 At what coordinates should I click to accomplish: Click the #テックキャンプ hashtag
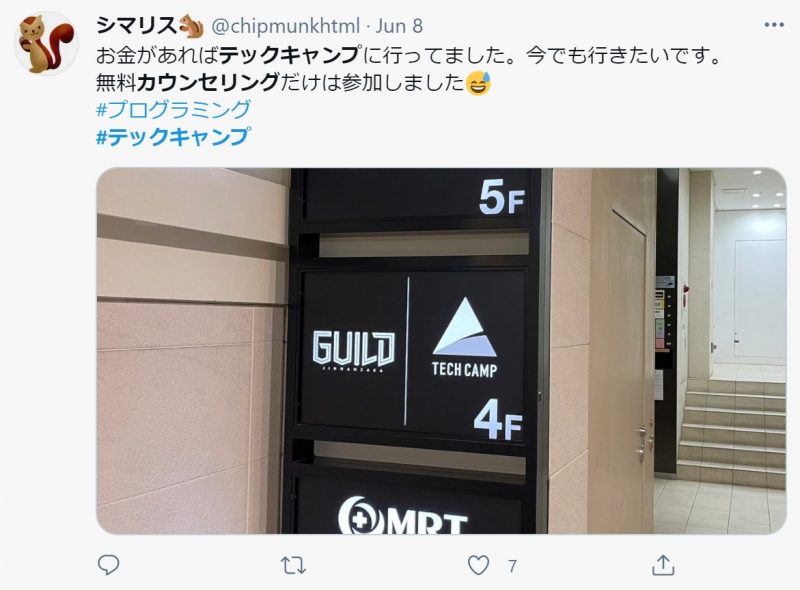click(173, 137)
